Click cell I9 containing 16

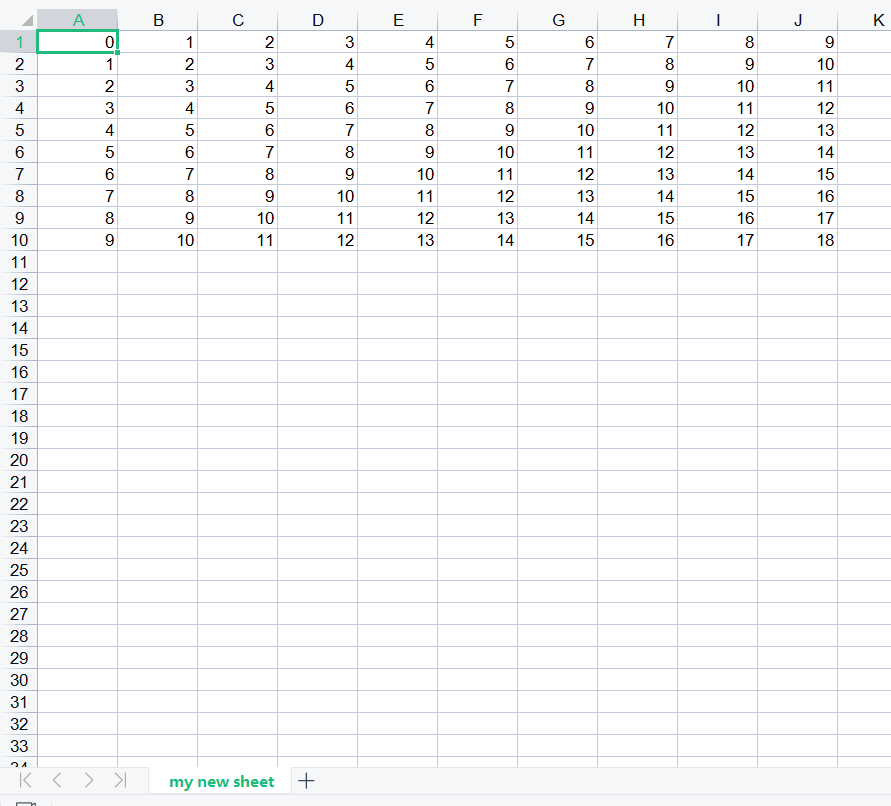(718, 218)
